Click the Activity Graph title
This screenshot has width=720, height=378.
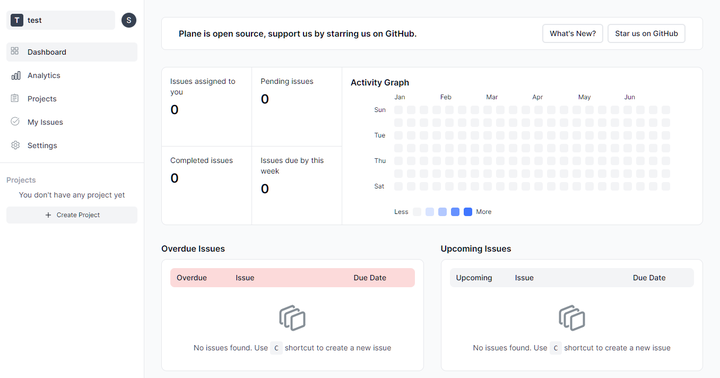380,83
